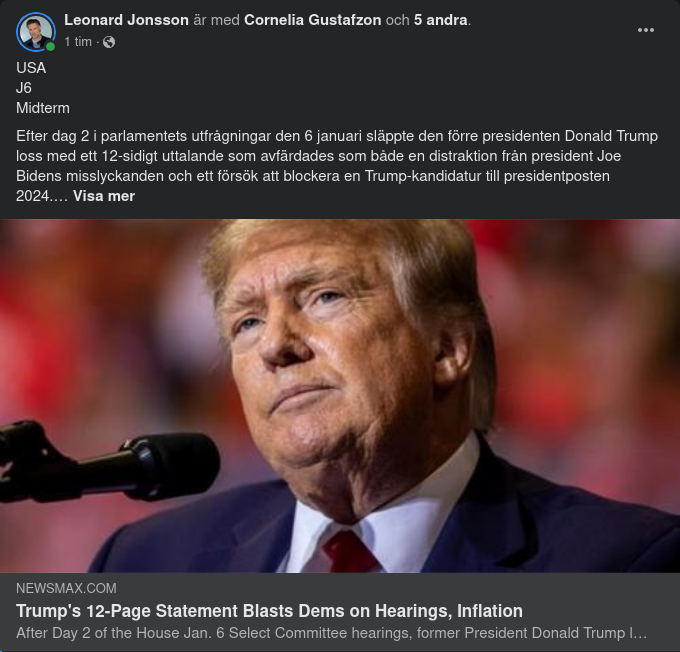
Task: Click the microphone in the article photo
Action: coord(108,463)
